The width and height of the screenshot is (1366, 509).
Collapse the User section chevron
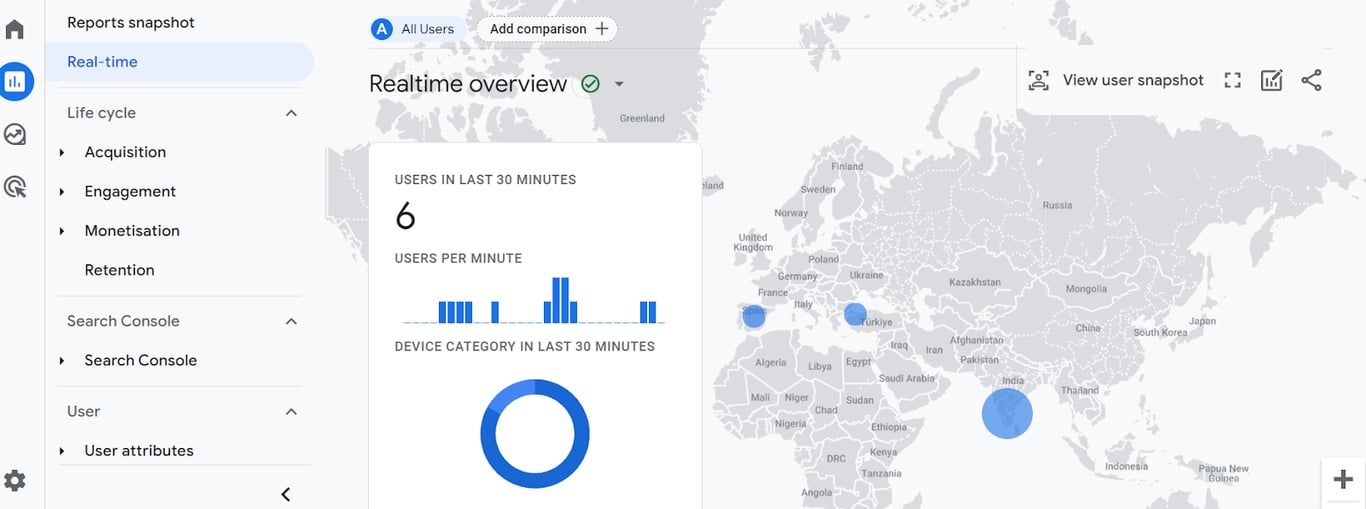click(291, 411)
